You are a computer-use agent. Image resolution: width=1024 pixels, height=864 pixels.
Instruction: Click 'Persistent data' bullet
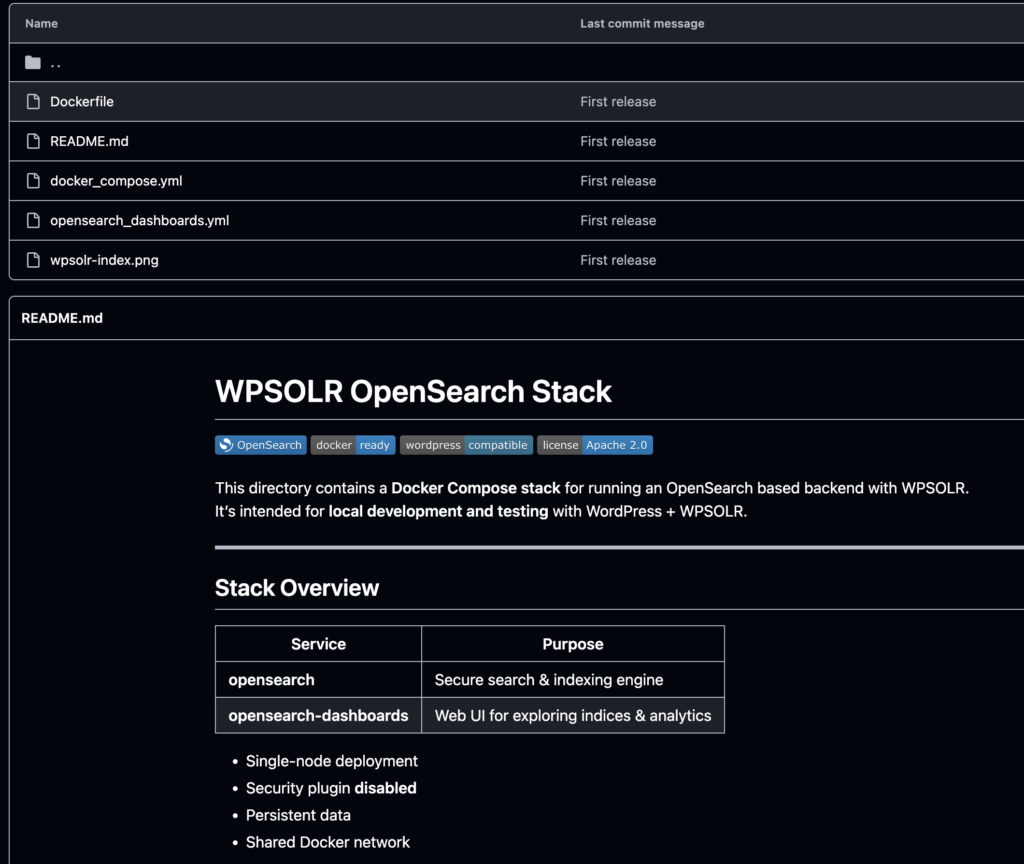click(x=298, y=815)
